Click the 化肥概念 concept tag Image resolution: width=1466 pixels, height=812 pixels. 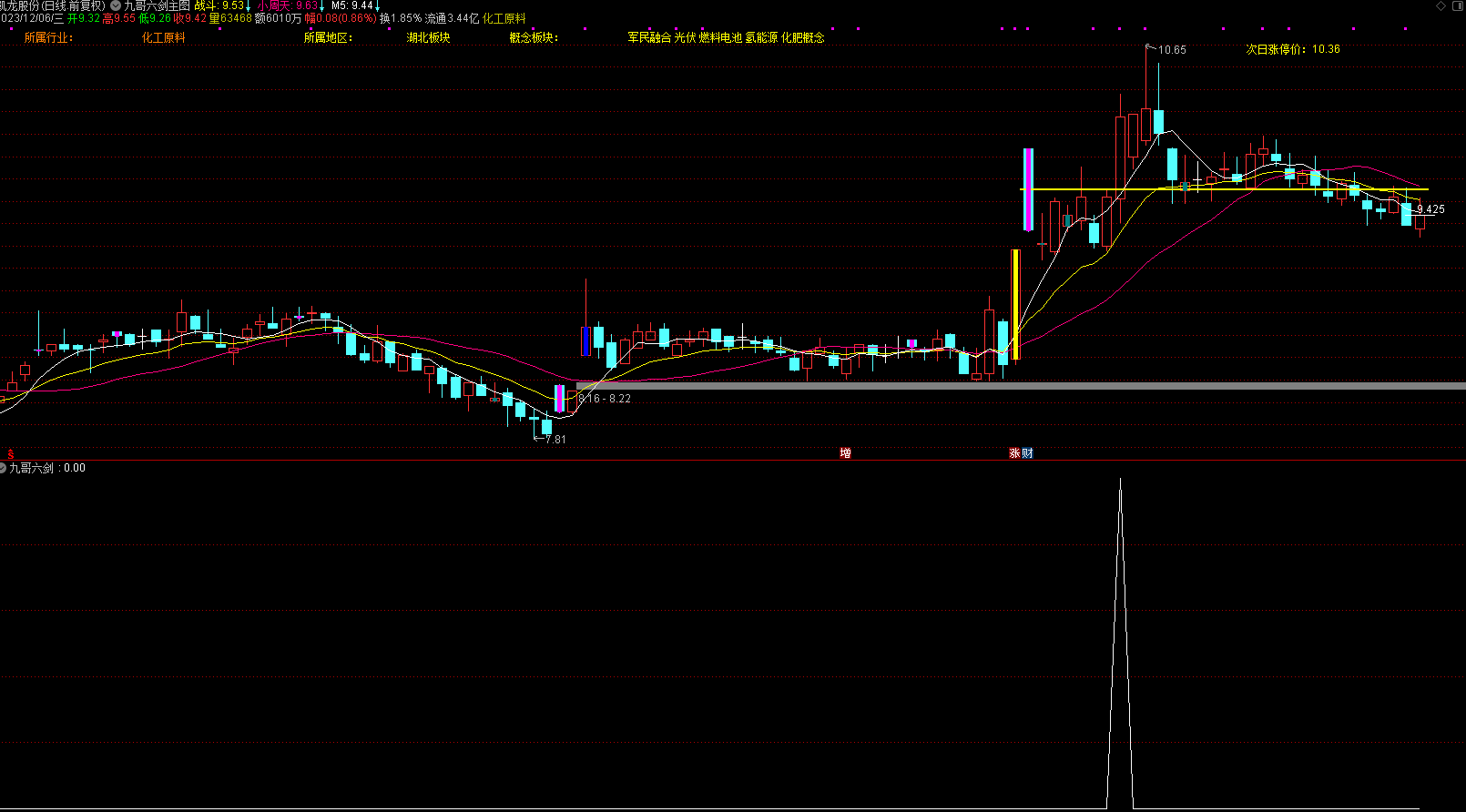(x=803, y=37)
